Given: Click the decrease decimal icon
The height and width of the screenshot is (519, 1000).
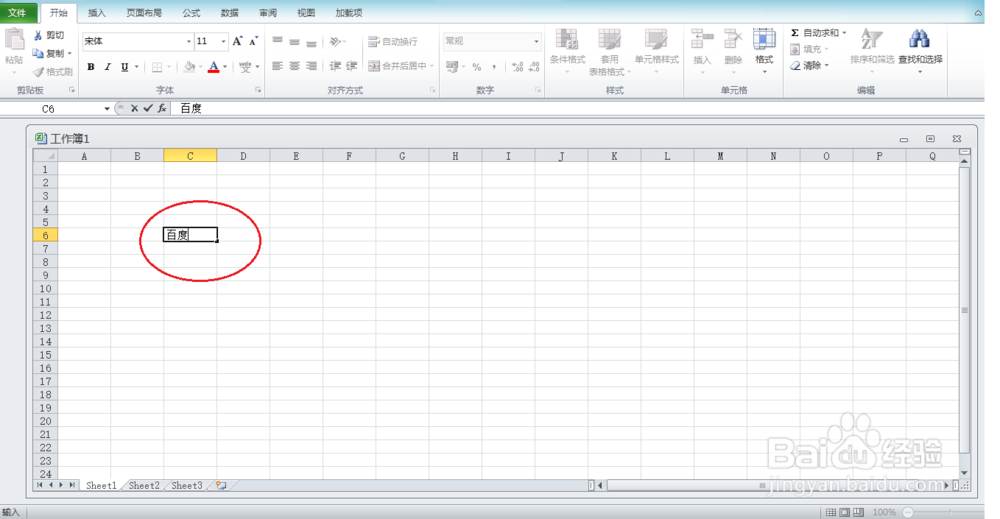Looking at the screenshot, I should (x=534, y=67).
